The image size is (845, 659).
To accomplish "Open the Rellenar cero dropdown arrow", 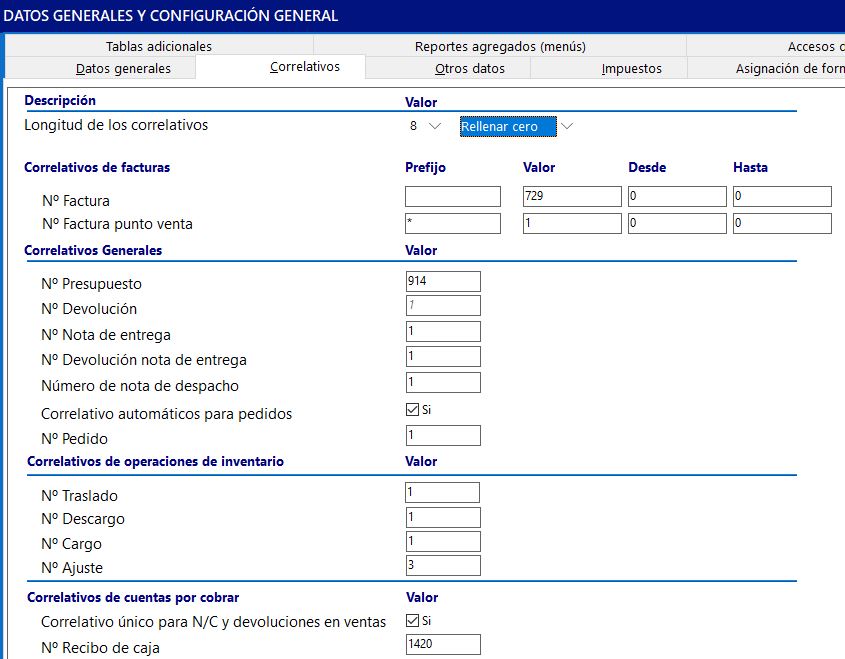I will (x=567, y=126).
